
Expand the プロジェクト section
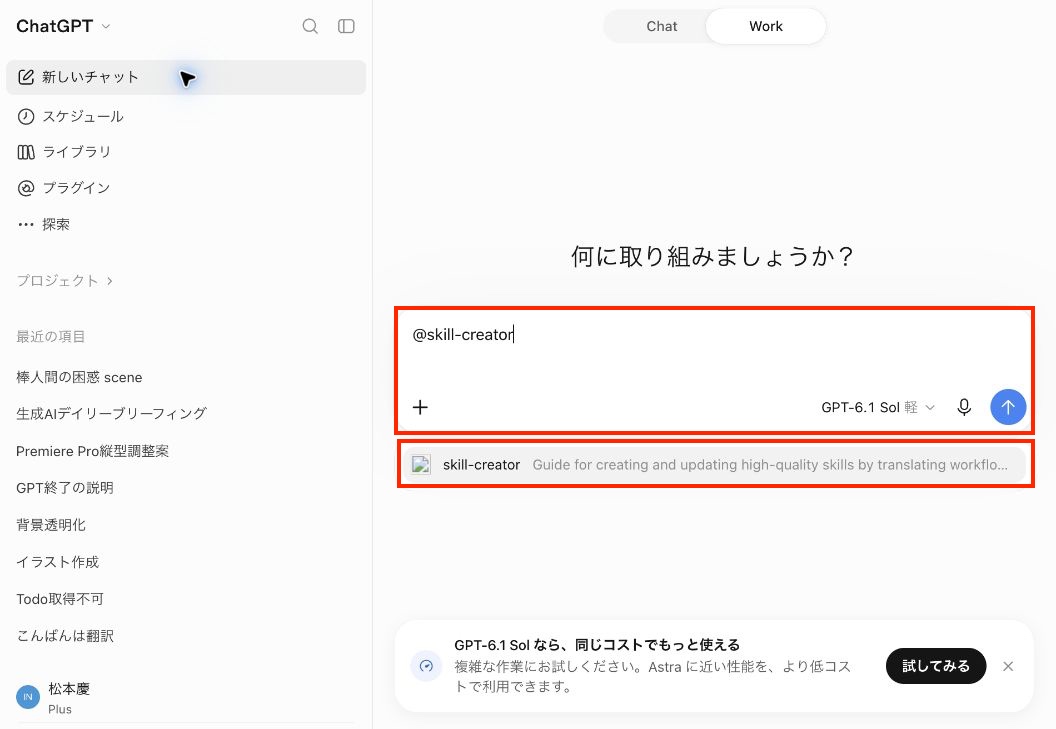pos(65,281)
